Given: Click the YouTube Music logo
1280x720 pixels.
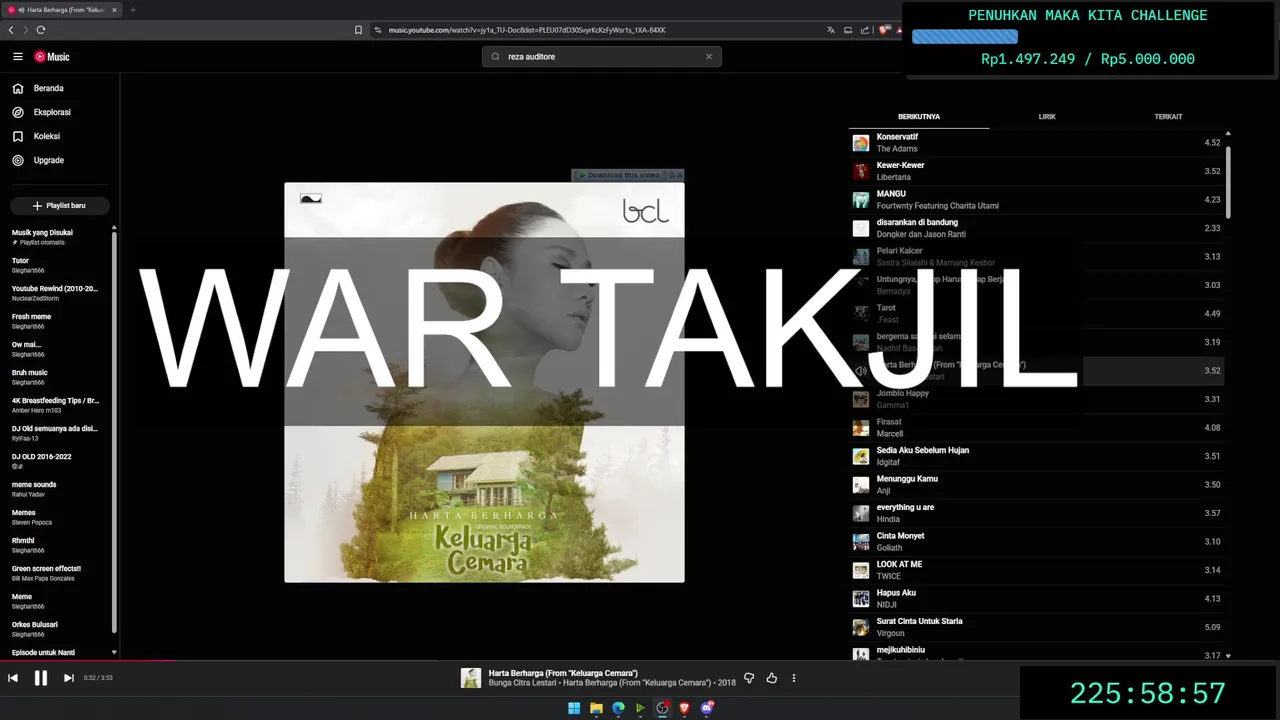Looking at the screenshot, I should (x=52, y=57).
